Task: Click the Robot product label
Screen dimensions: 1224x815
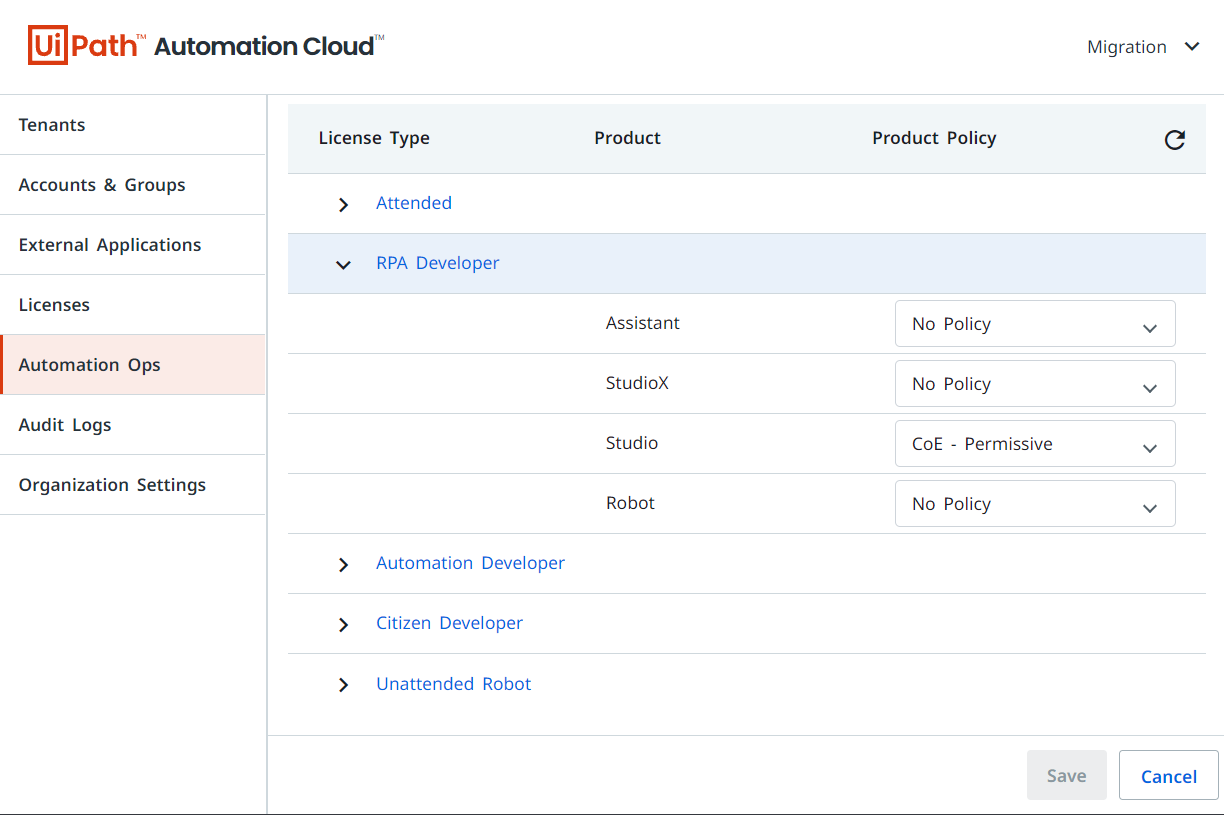Action: [x=630, y=503]
